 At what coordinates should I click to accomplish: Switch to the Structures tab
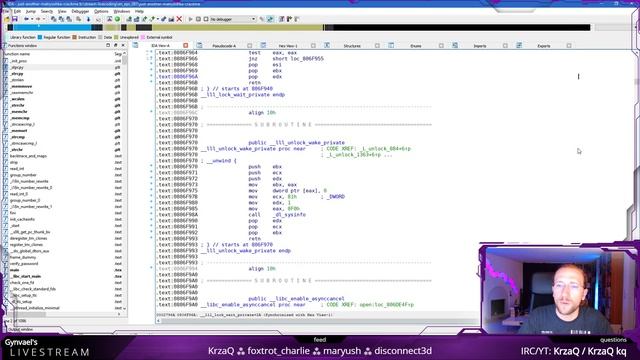352,46
